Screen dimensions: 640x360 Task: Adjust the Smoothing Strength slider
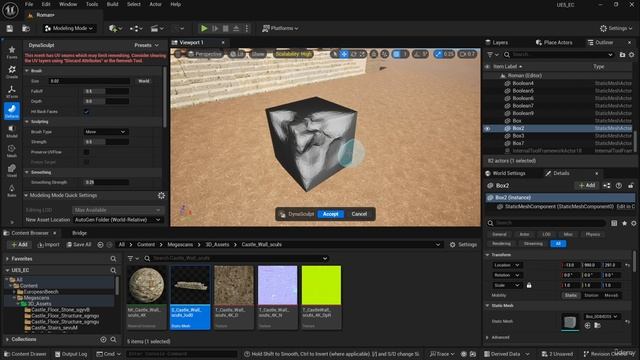pyautogui.click(x=106, y=182)
